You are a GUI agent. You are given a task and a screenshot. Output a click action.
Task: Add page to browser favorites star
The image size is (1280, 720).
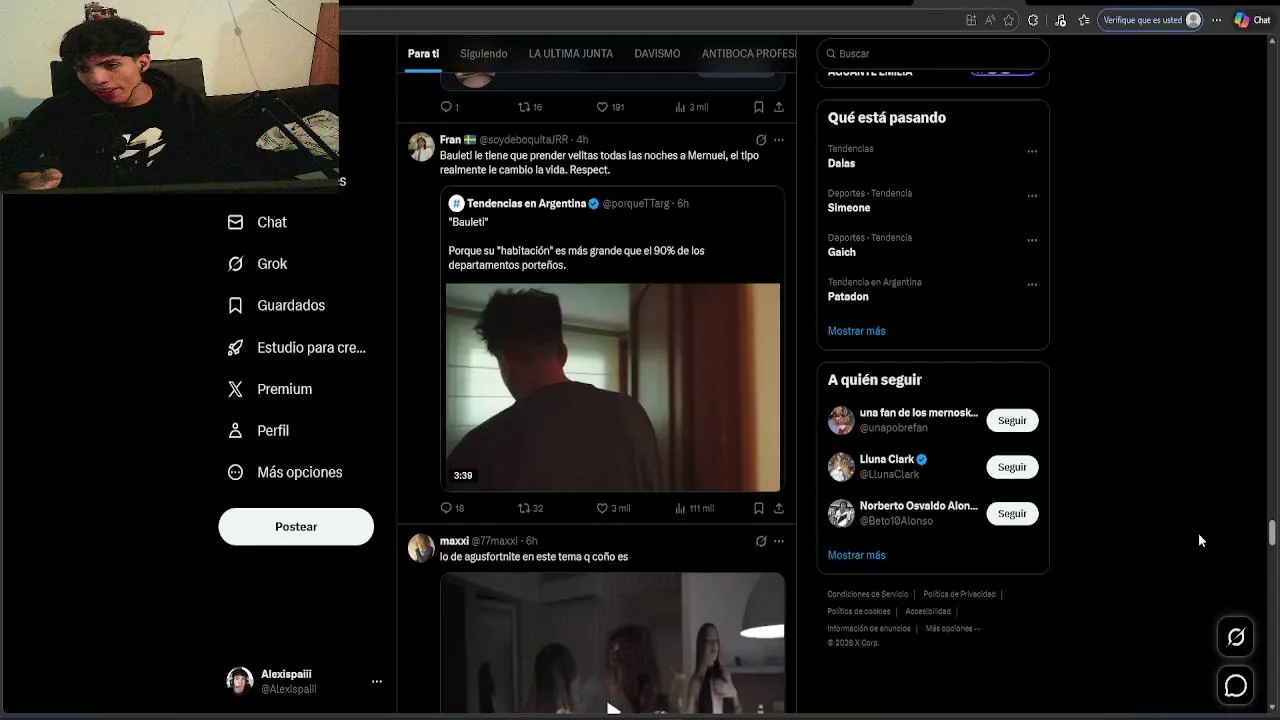point(1008,20)
